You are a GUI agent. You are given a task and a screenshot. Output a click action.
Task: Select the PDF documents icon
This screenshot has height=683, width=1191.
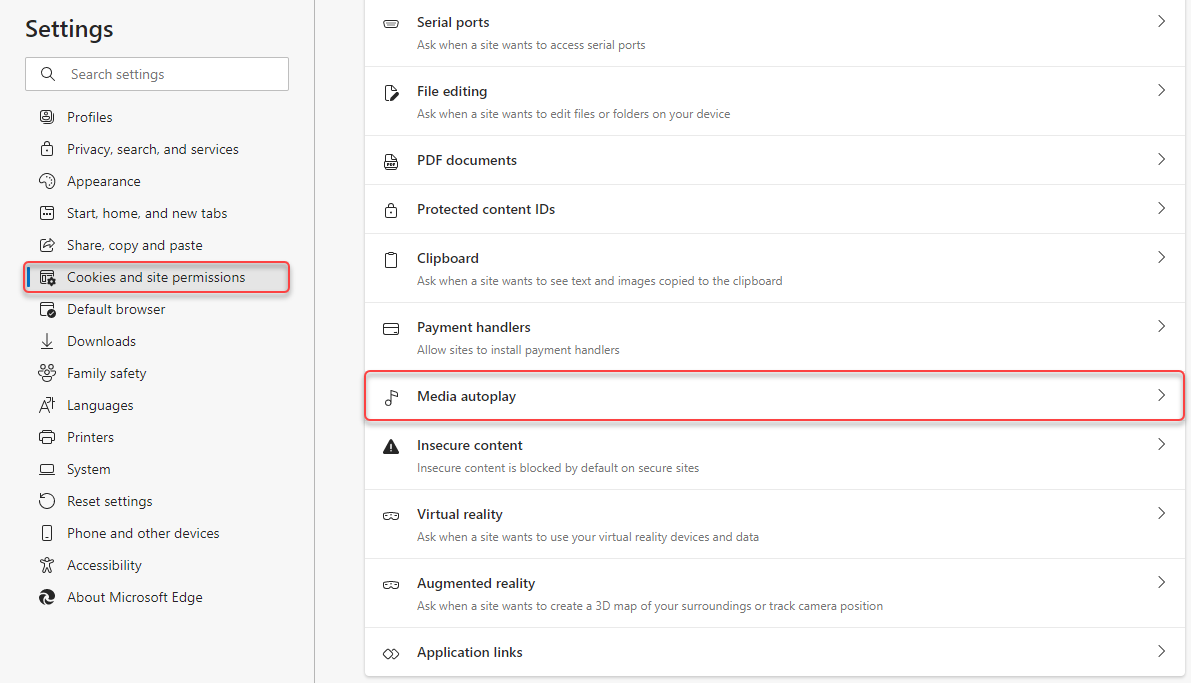click(x=391, y=160)
